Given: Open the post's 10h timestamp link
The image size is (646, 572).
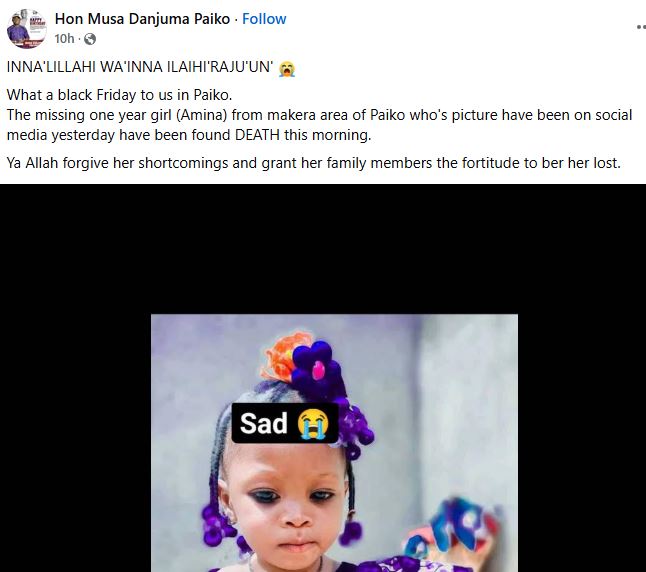Looking at the screenshot, I should point(65,39).
